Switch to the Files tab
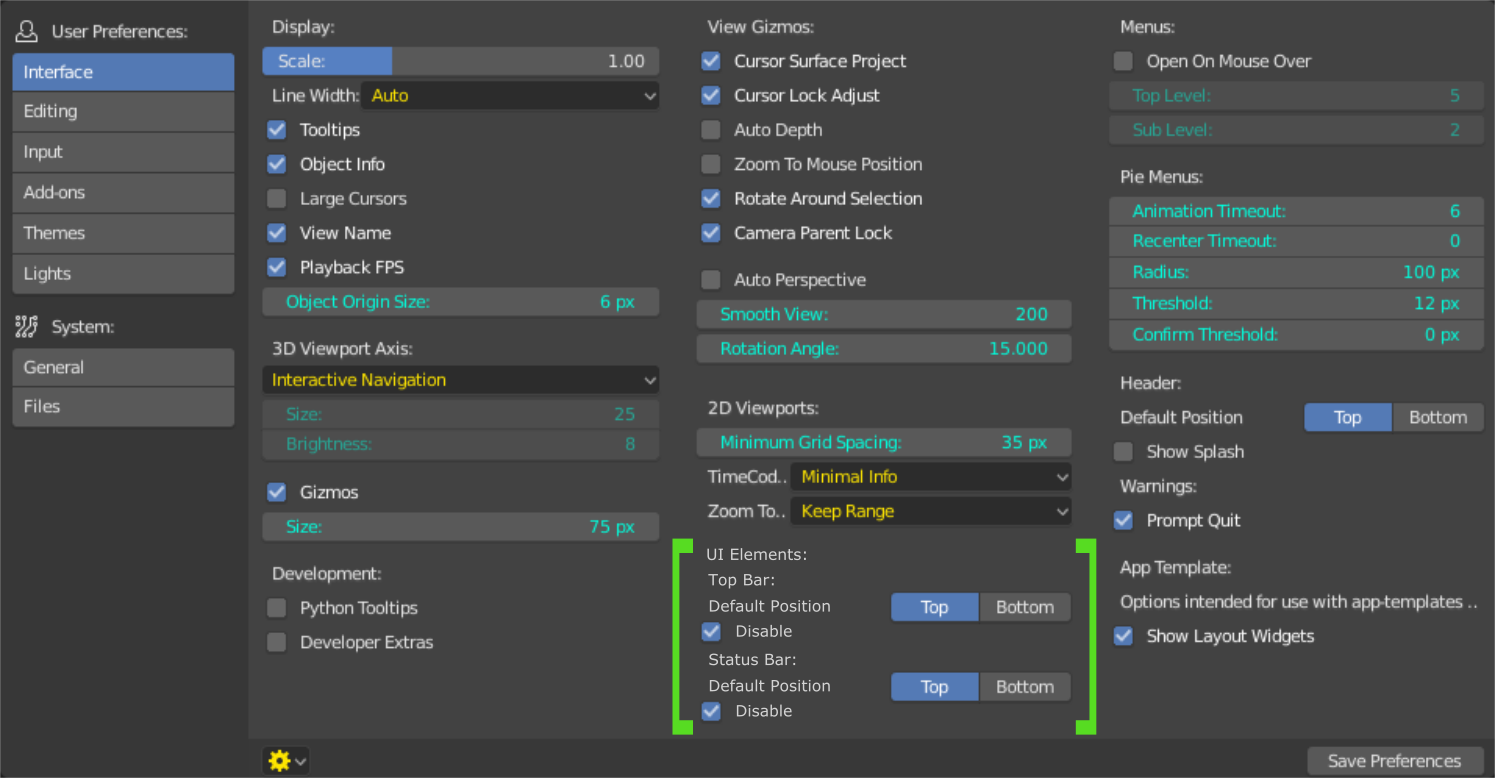1495x778 pixels. (123, 406)
